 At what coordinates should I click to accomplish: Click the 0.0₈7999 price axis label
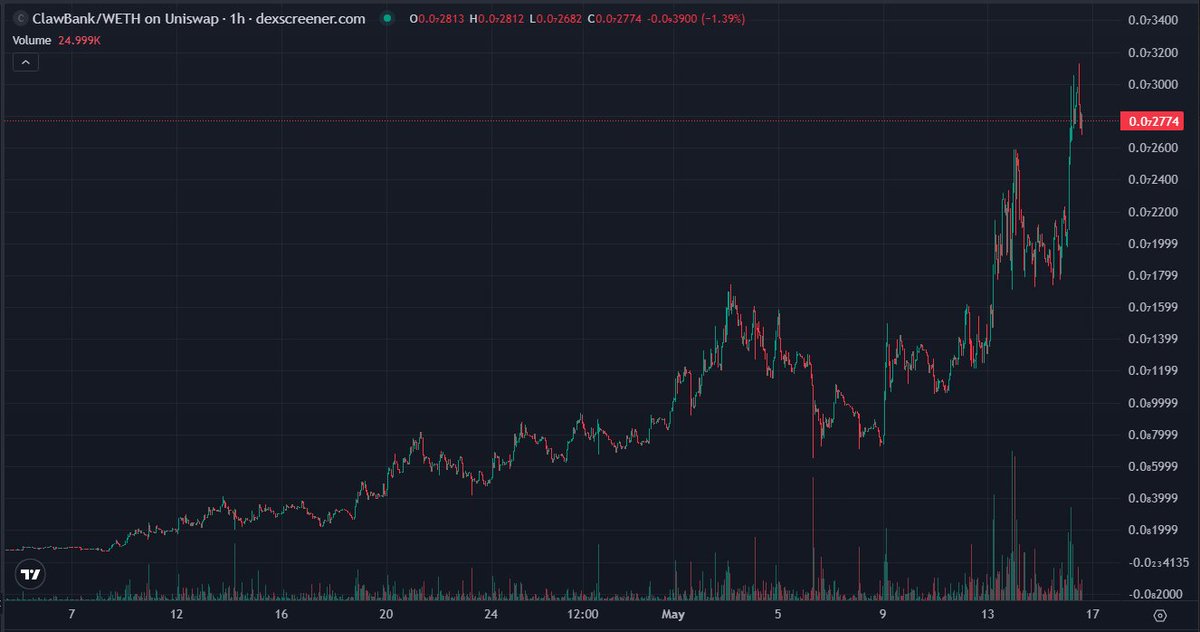(x=1155, y=435)
